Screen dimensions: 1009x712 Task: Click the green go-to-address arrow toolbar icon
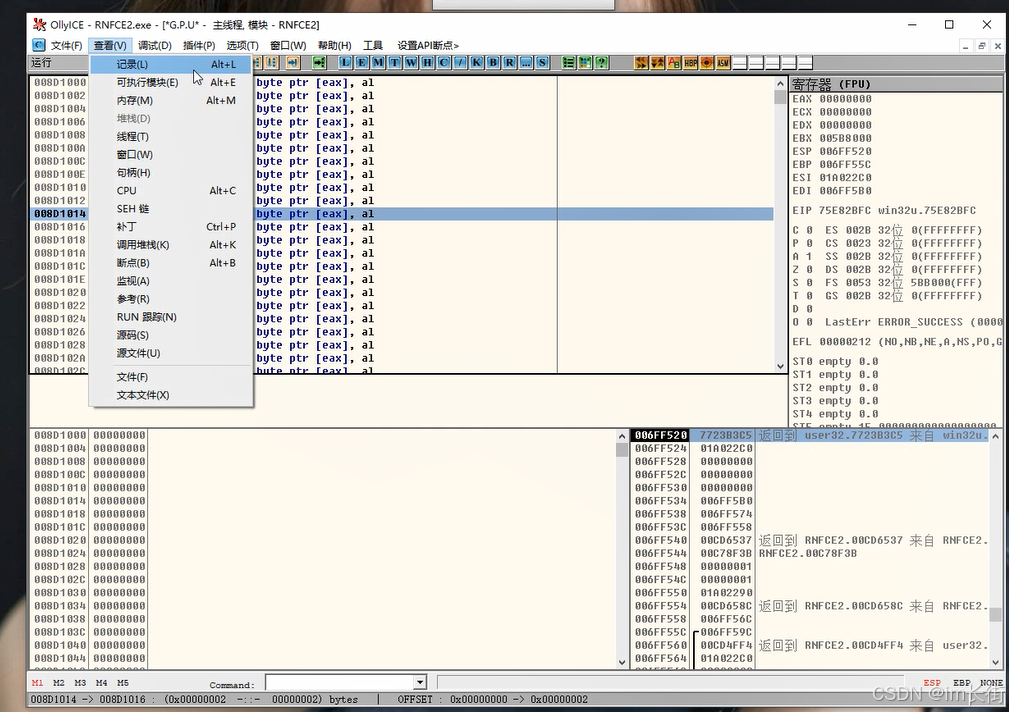pyautogui.click(x=319, y=62)
